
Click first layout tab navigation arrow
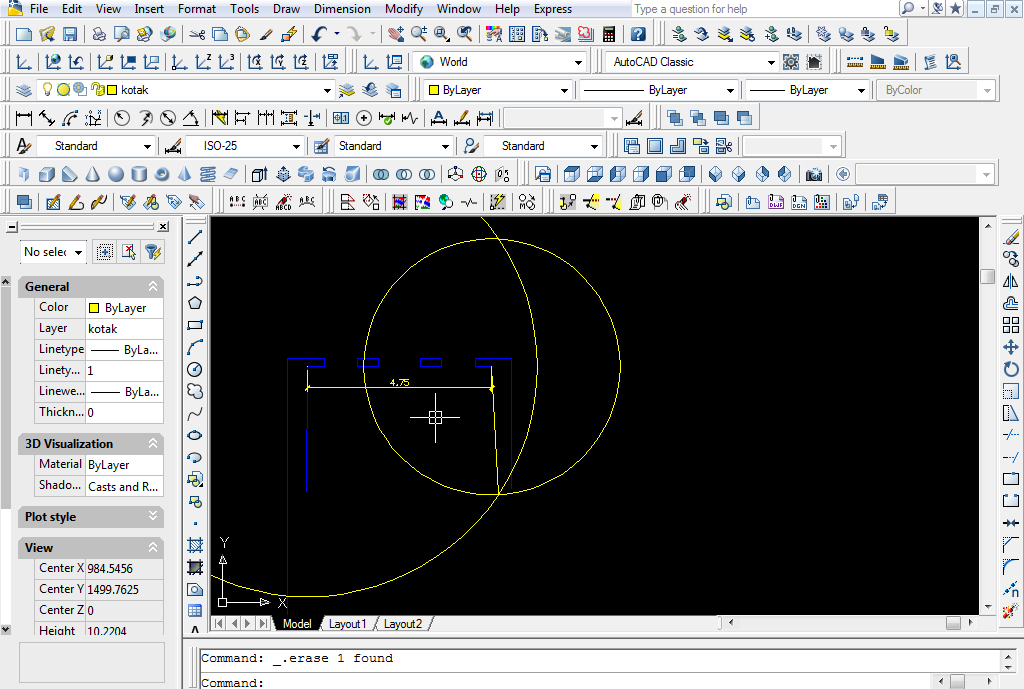pos(219,624)
